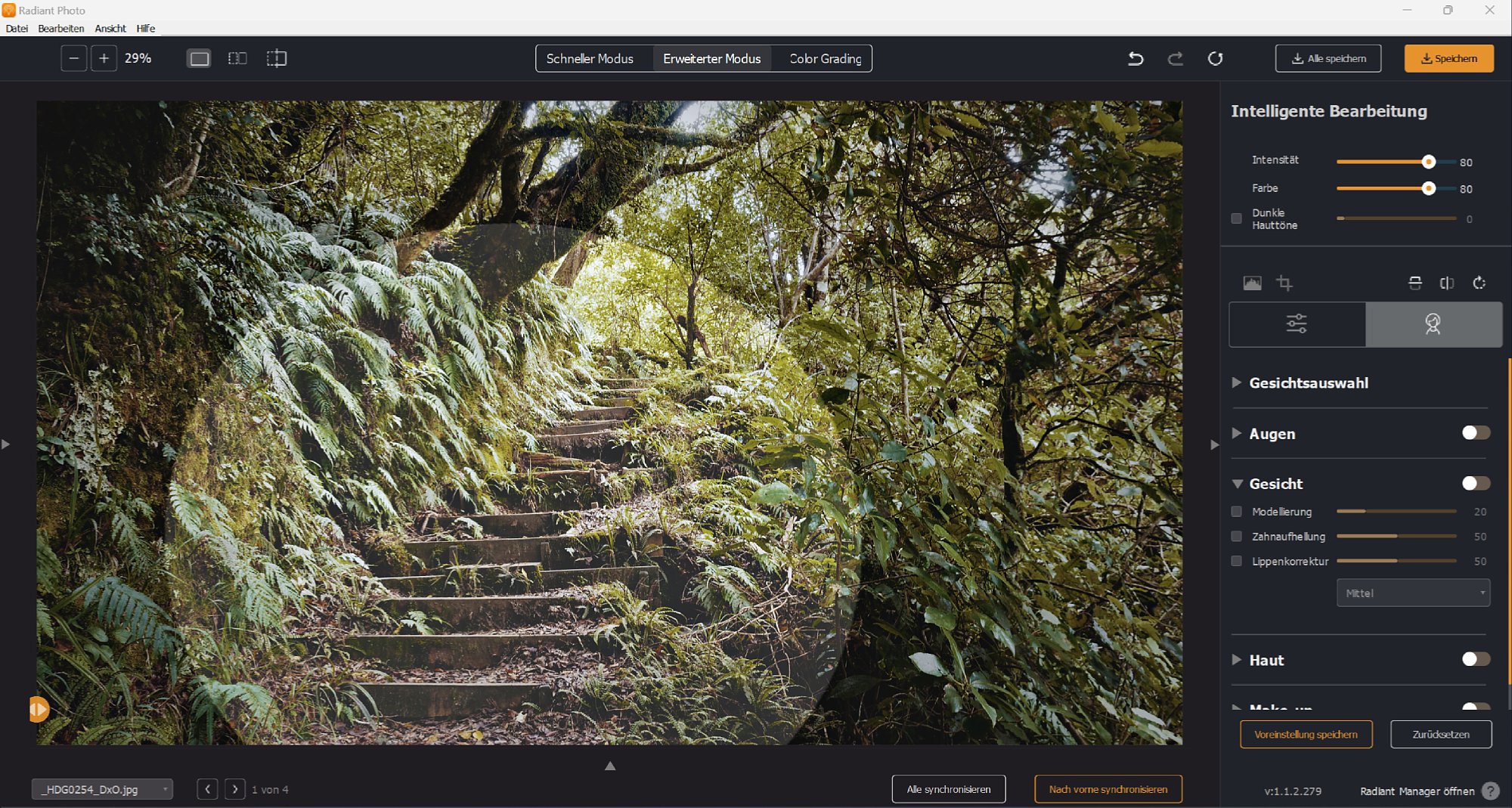Toggle the Haut switch on
Image resolution: width=1512 pixels, height=808 pixels.
point(1476,660)
